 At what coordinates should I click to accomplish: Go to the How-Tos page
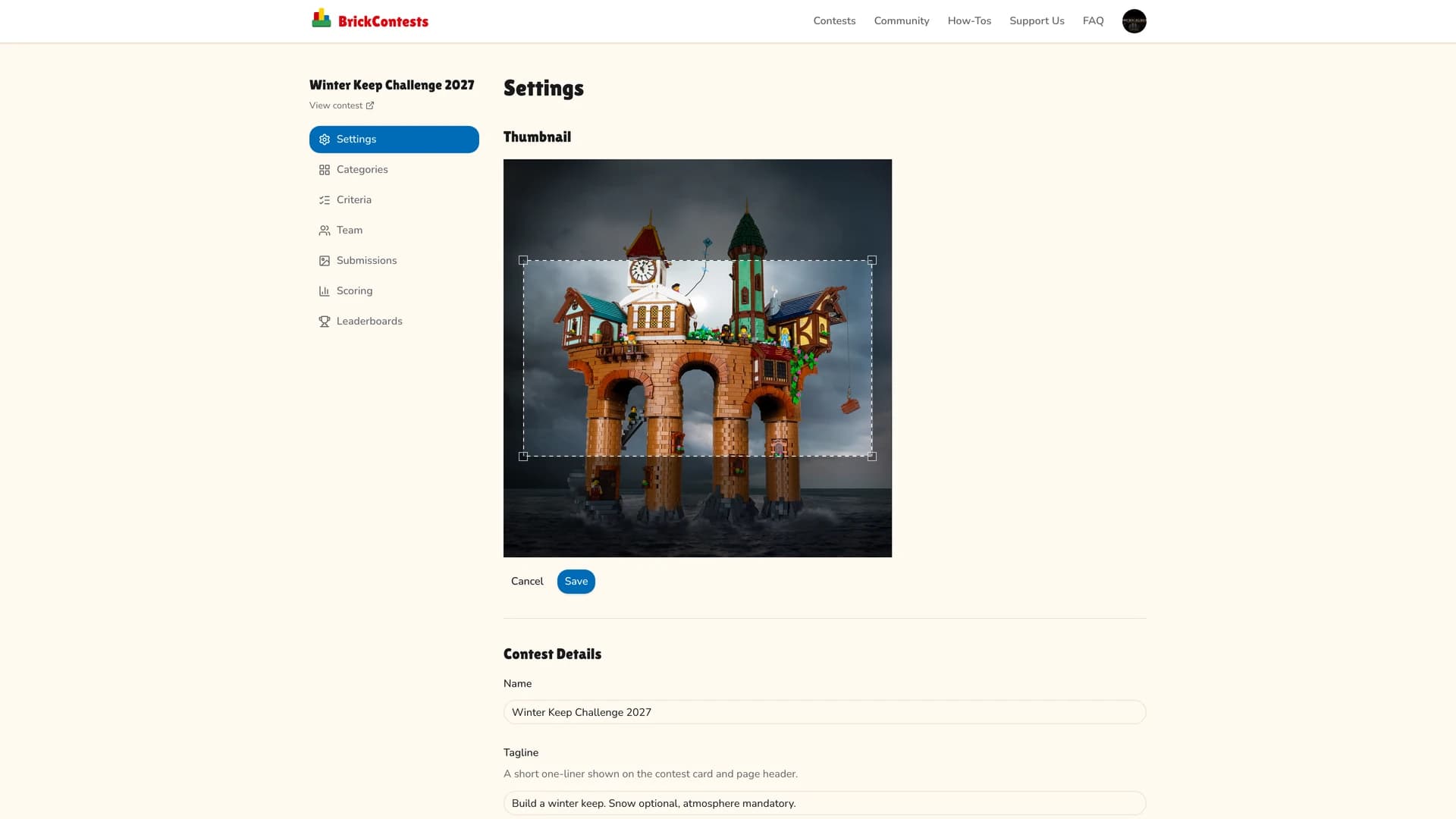(969, 21)
